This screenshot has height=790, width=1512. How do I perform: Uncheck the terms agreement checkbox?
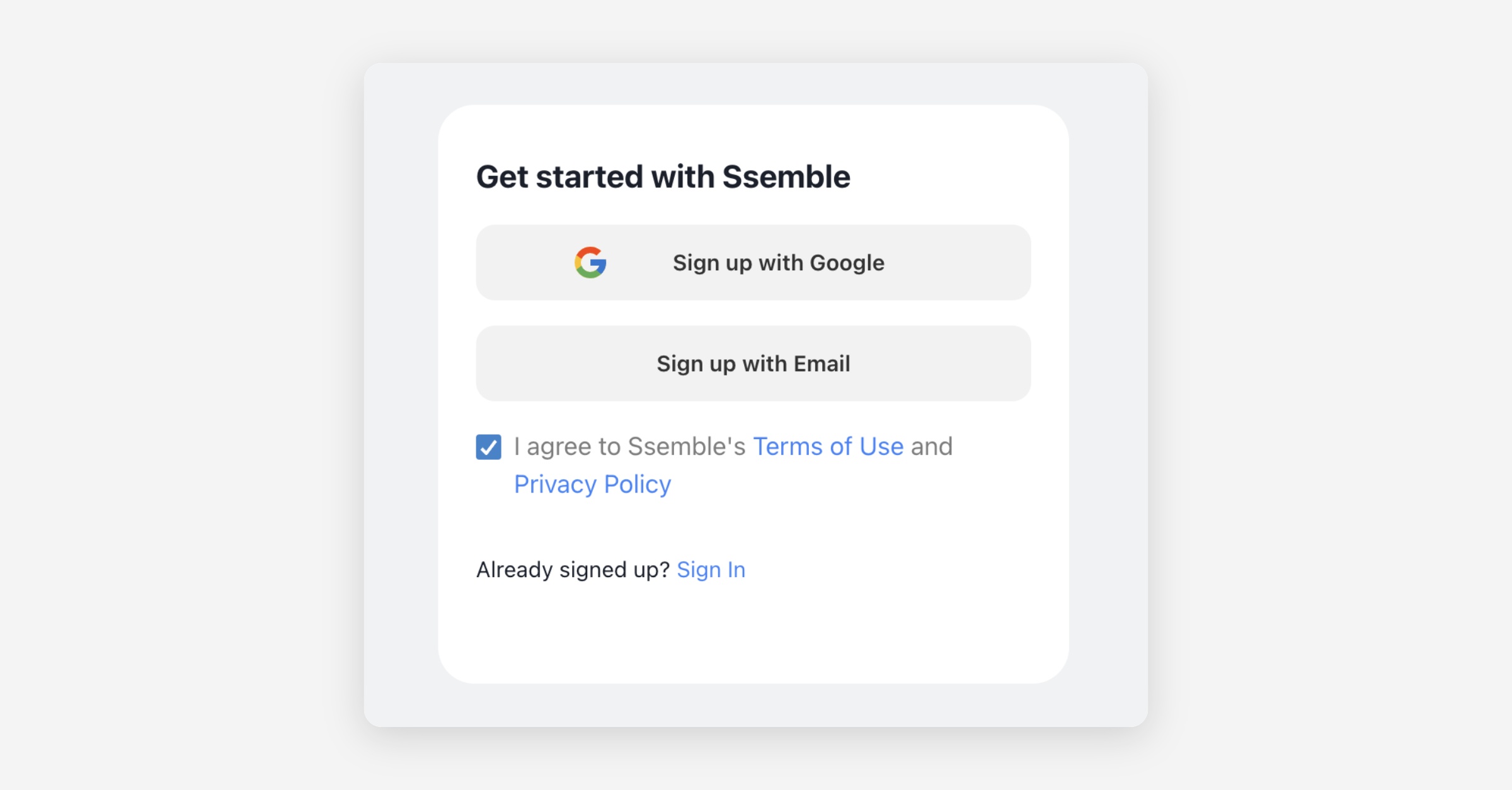(488, 447)
